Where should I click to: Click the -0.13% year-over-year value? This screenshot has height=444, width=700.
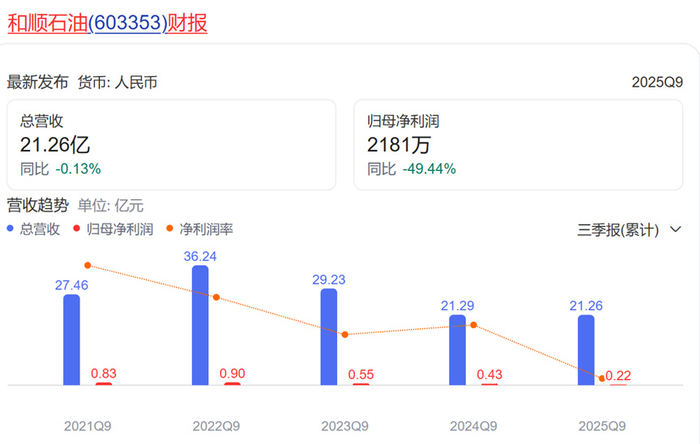[x=79, y=169]
